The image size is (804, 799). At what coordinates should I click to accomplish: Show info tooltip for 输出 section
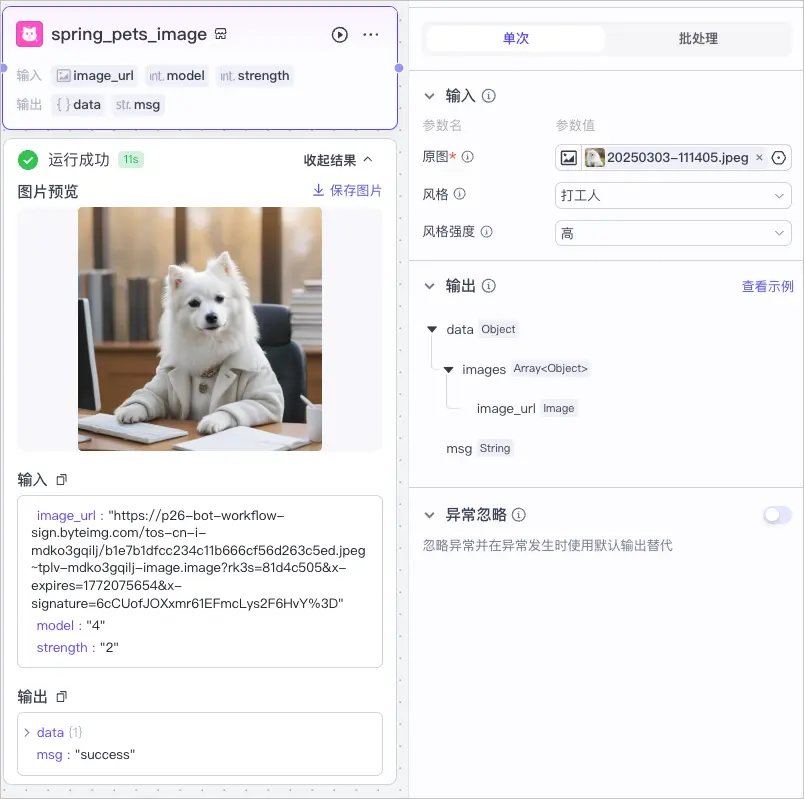tap(489, 286)
